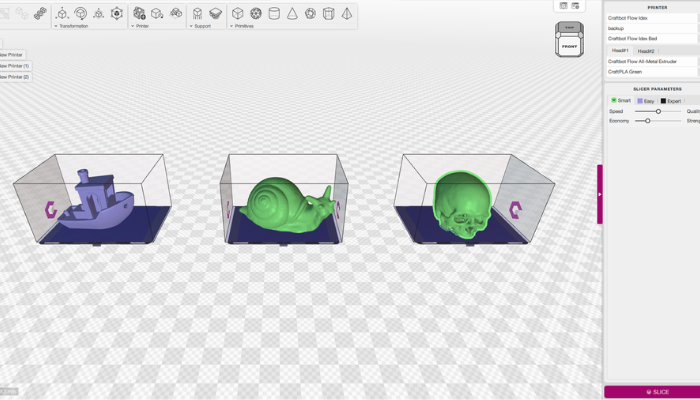Click the fourth Transformation tool with a hexagon outline

117,13
